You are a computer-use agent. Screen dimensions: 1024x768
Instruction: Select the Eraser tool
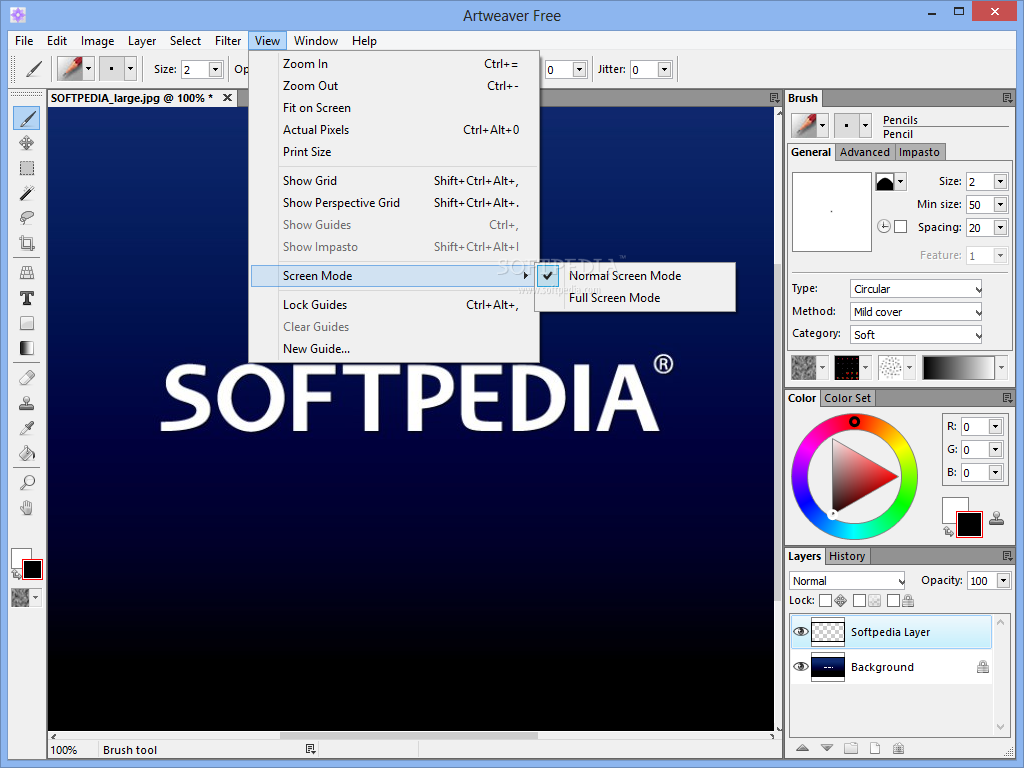tap(27, 378)
